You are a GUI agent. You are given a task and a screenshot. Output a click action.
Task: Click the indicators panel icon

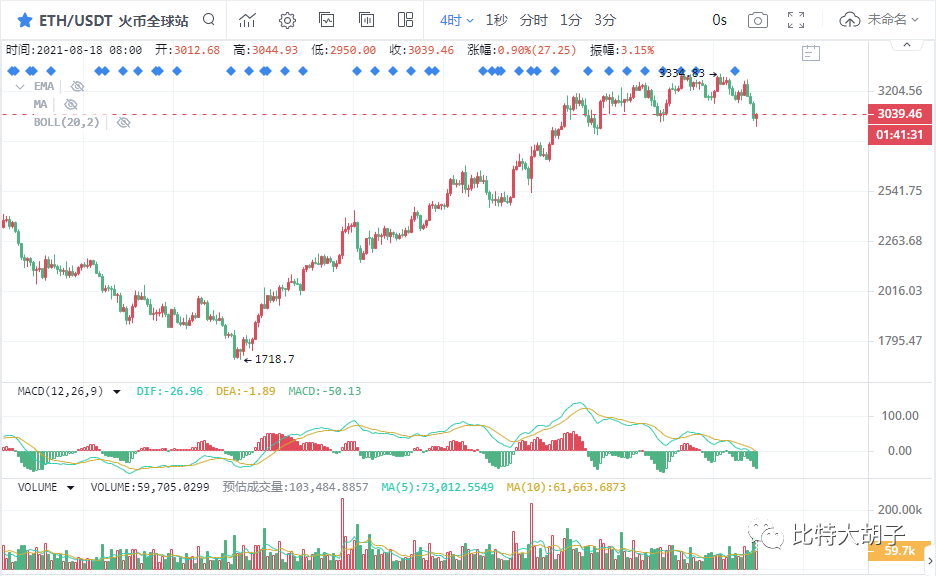pos(327,19)
